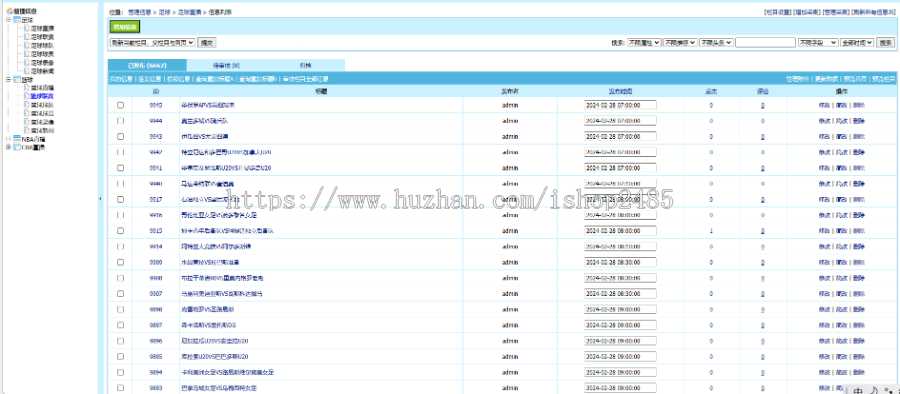Check the box for row ID 9898
The width and height of the screenshot is (900, 394).
121,309
